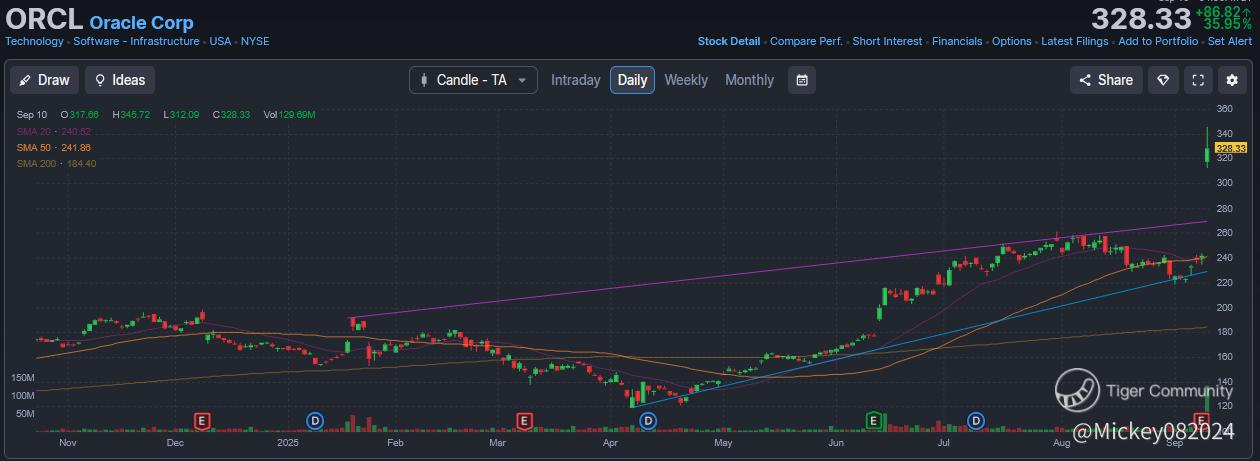Click the candlestick icon in chart type selector
Screen dimensions: 1260x461
[x=424, y=80]
